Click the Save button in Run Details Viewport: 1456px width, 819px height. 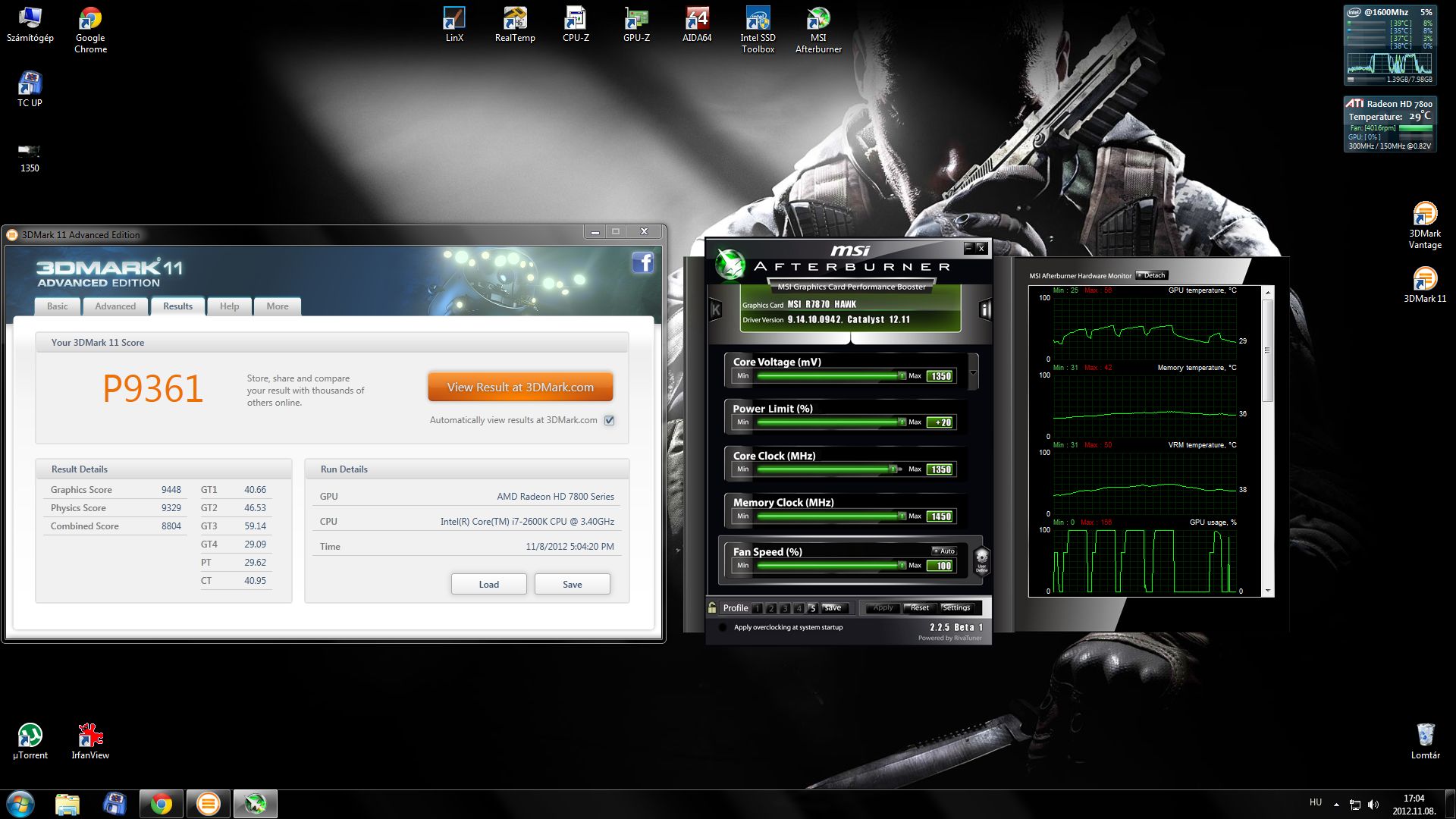[x=573, y=584]
